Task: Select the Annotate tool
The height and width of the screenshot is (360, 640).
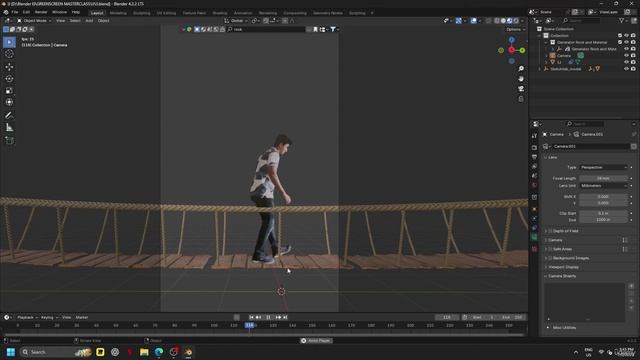Action: [x=9, y=116]
